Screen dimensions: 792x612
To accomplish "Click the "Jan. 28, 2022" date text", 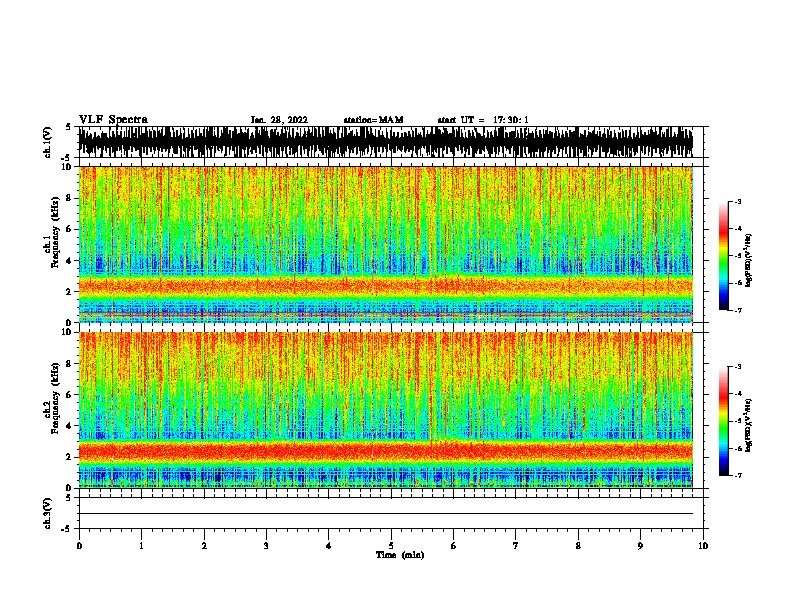I will [x=279, y=120].
